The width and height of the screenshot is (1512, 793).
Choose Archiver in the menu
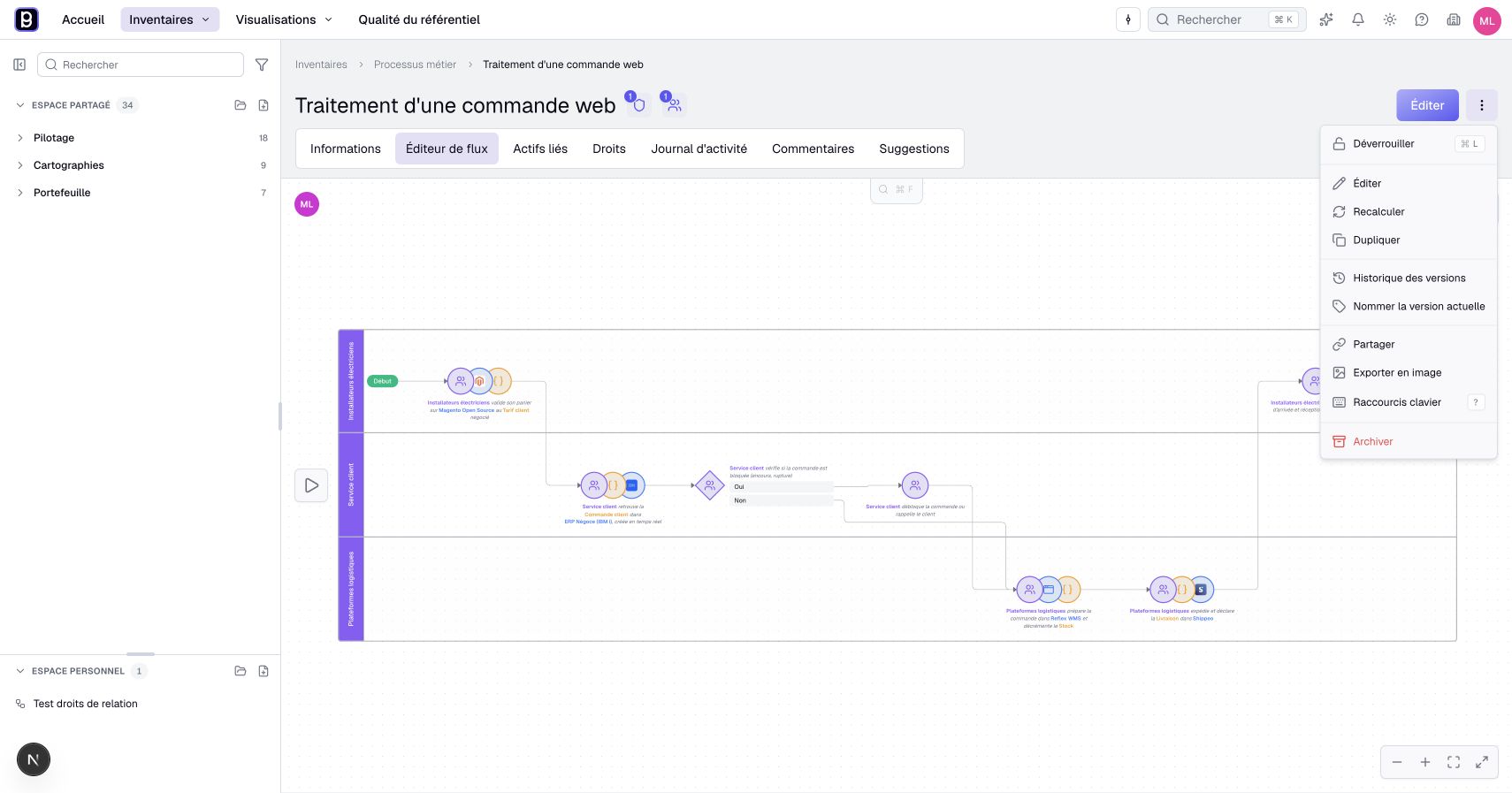point(1409,442)
